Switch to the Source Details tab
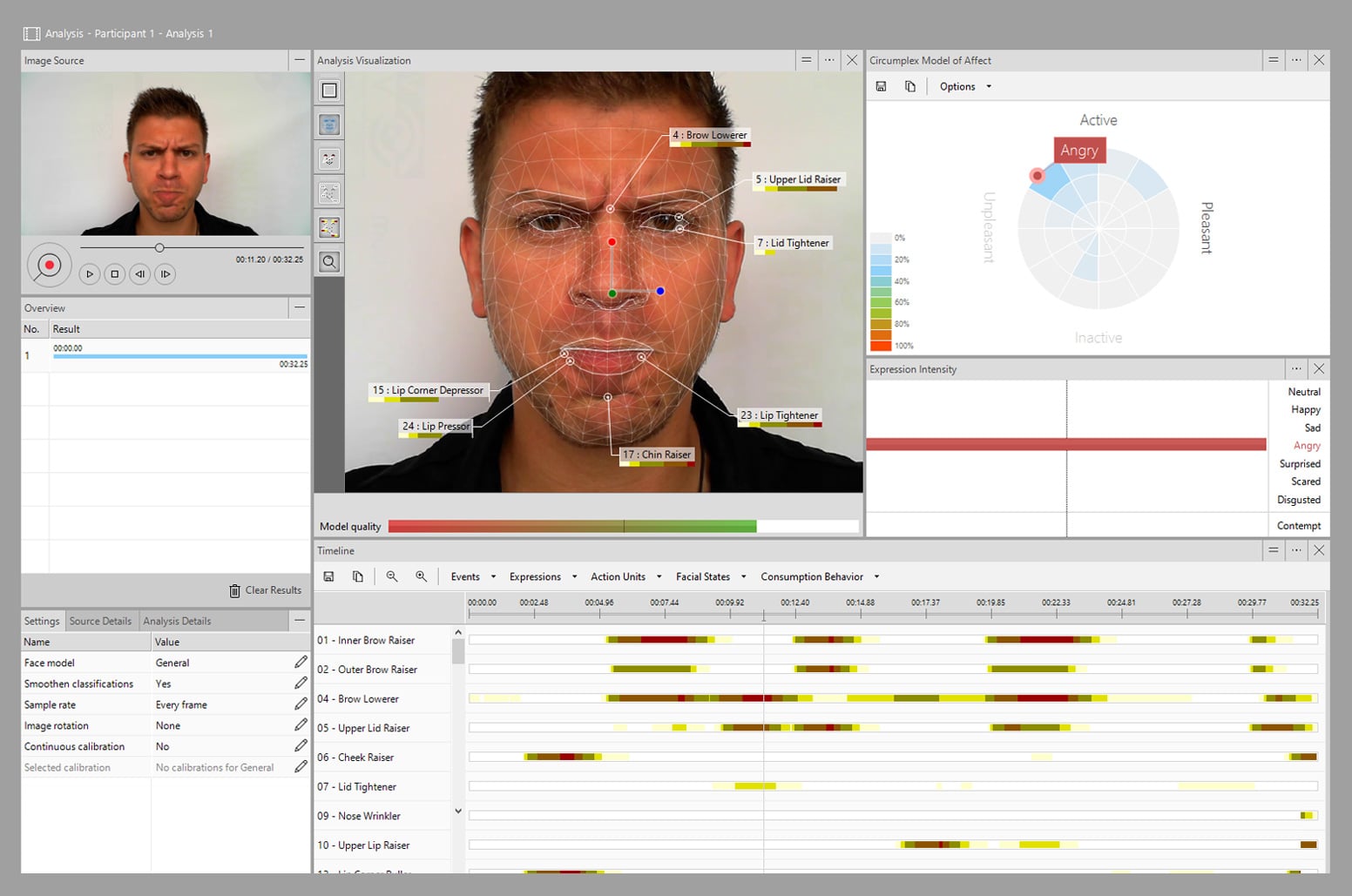This screenshot has width=1352, height=896. tap(100, 620)
